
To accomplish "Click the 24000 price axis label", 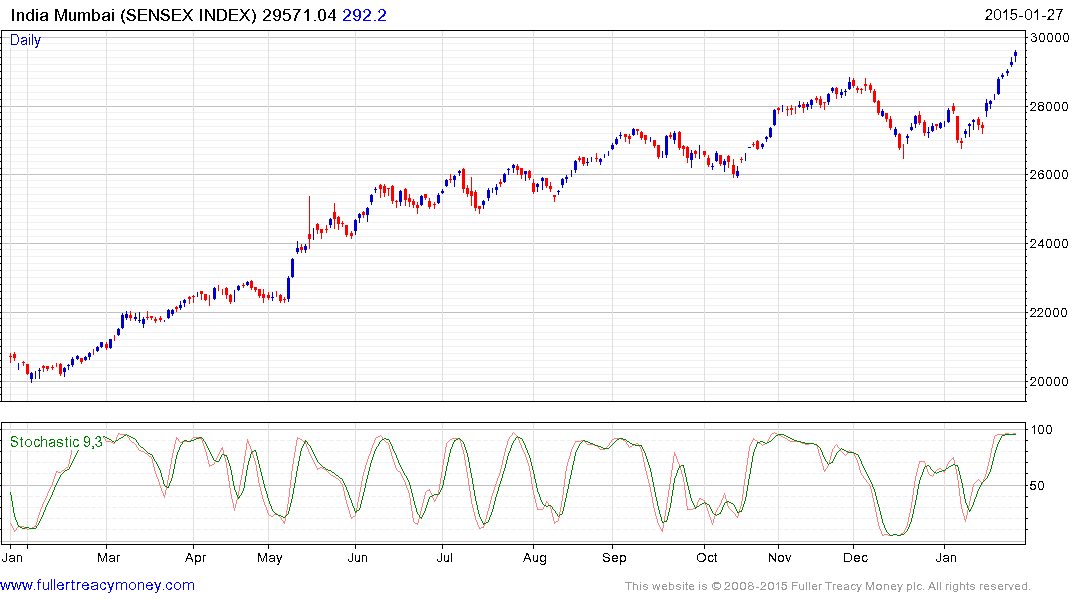I will pos(1049,243).
